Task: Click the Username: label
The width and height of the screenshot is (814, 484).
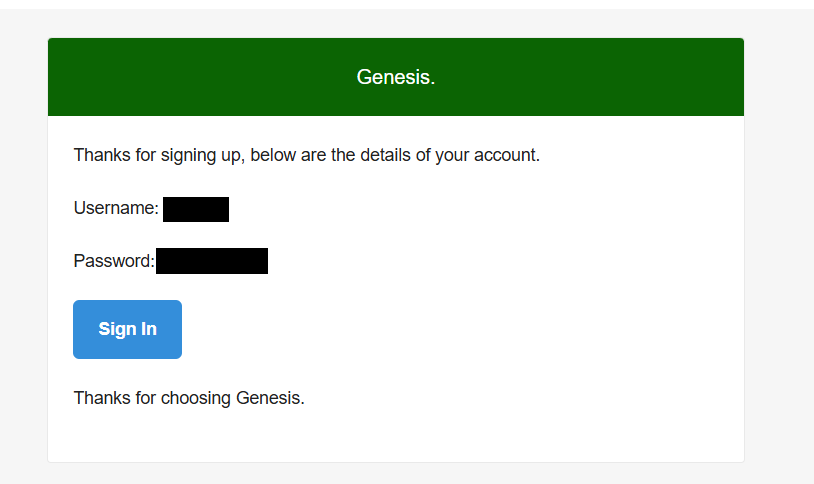Action: click(116, 208)
